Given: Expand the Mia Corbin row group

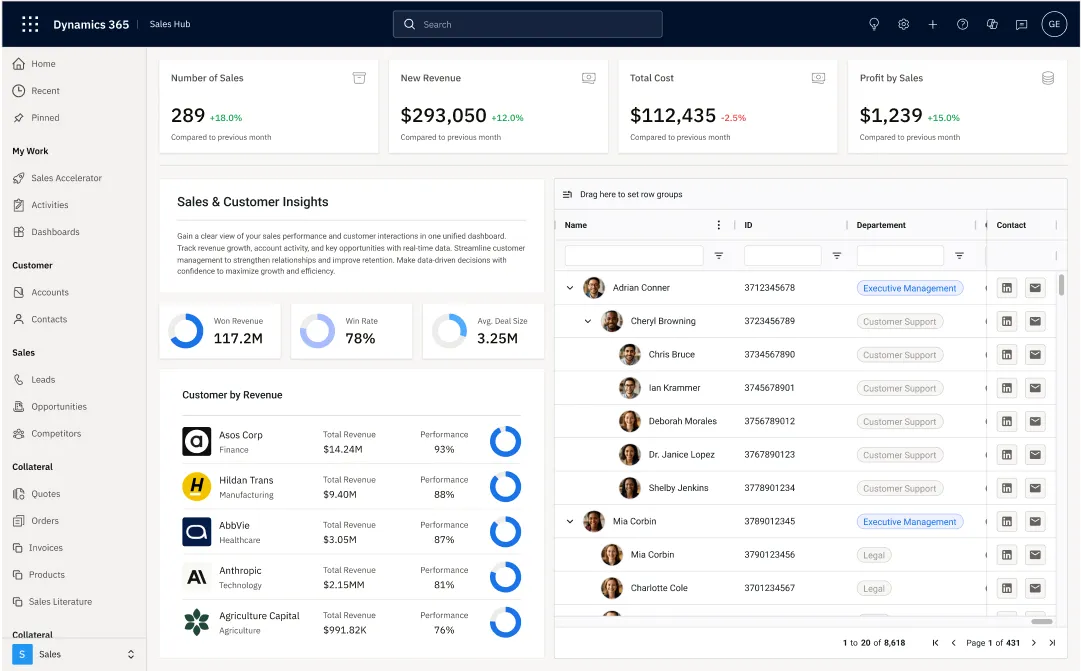Looking at the screenshot, I should pyautogui.click(x=570, y=521).
